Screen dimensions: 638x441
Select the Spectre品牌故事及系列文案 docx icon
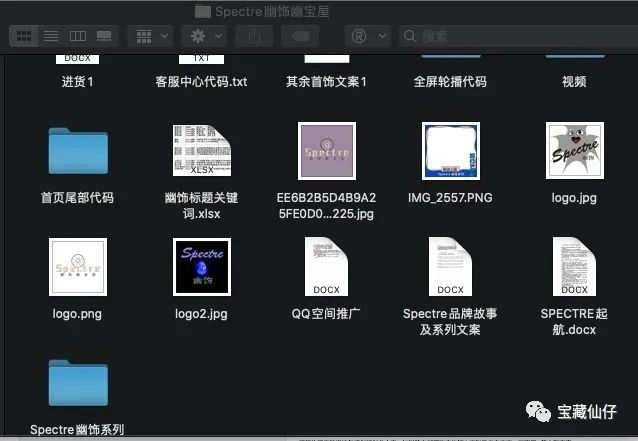pos(450,267)
